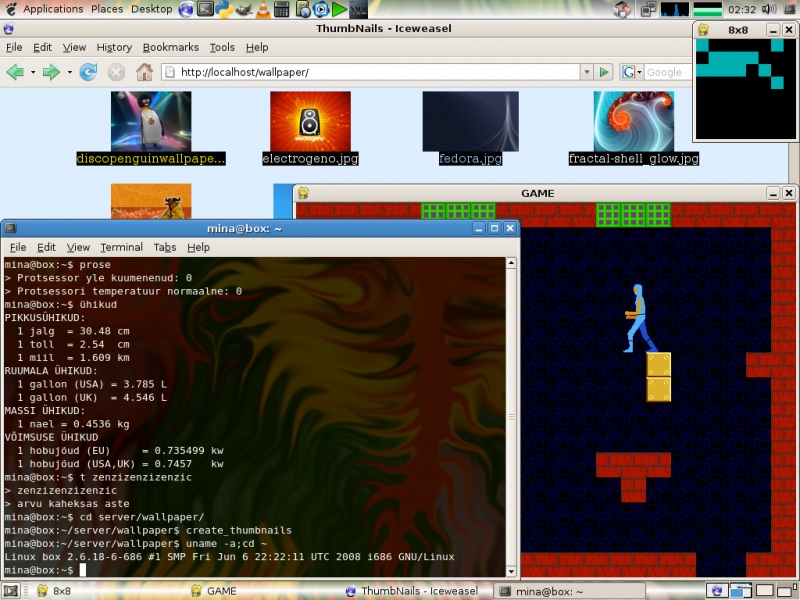Screen dimensions: 800x600
Task: Launch the terminal from the top panel
Action: click(x=205, y=9)
